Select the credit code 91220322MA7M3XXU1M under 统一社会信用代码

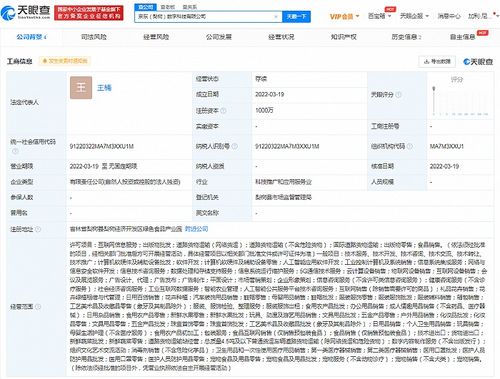pyautogui.click(x=102, y=146)
